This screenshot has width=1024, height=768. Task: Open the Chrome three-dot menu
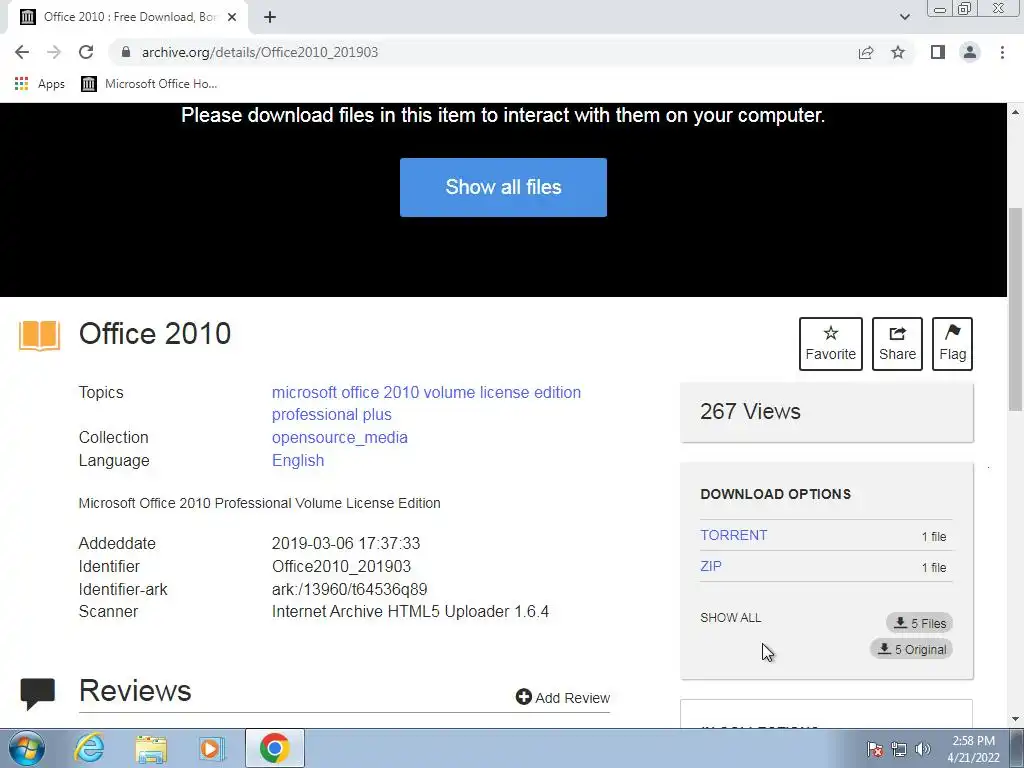(1002, 52)
